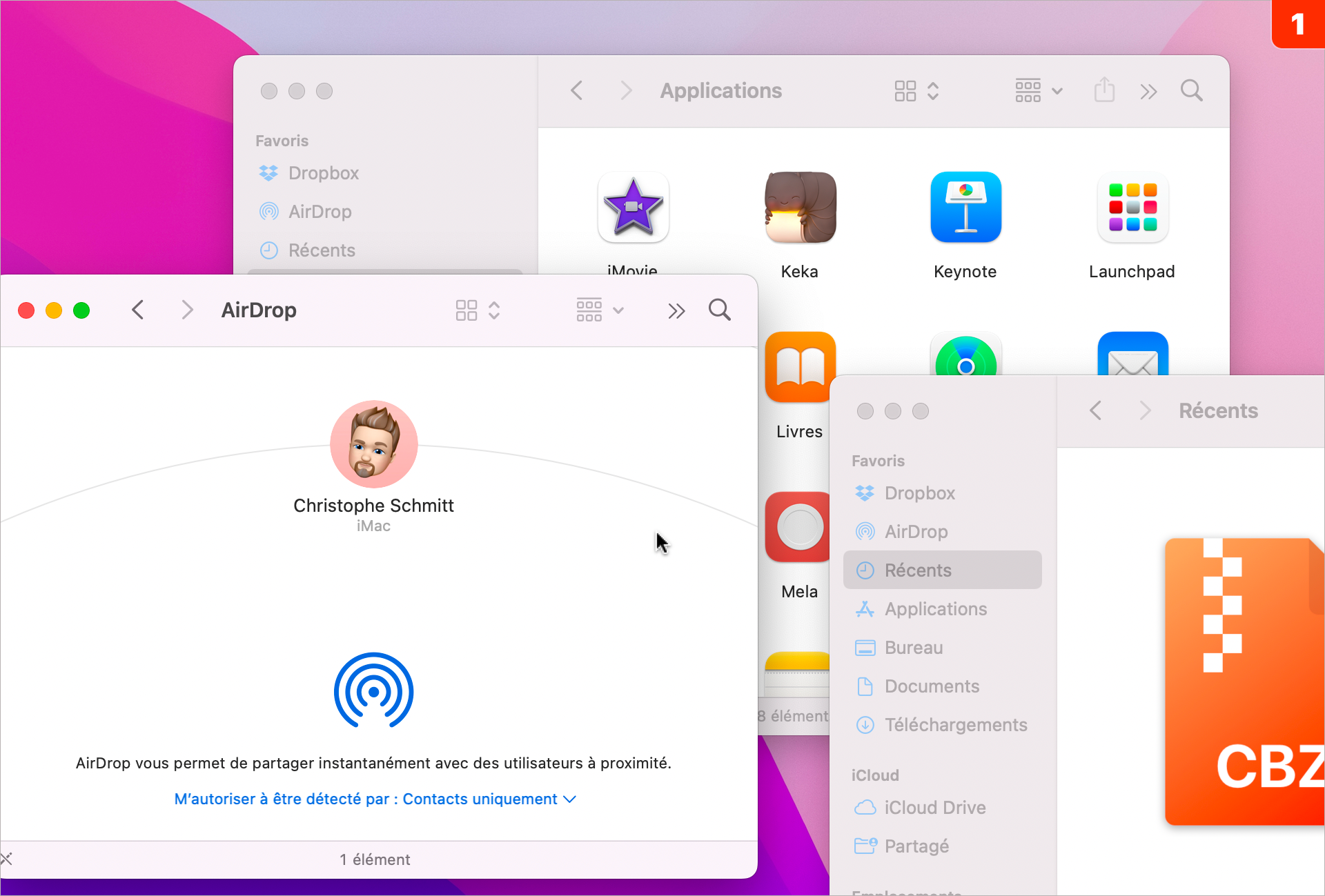This screenshot has height=896, width=1325.
Task: Open view mode selector in AirDrop window
Action: (x=478, y=310)
